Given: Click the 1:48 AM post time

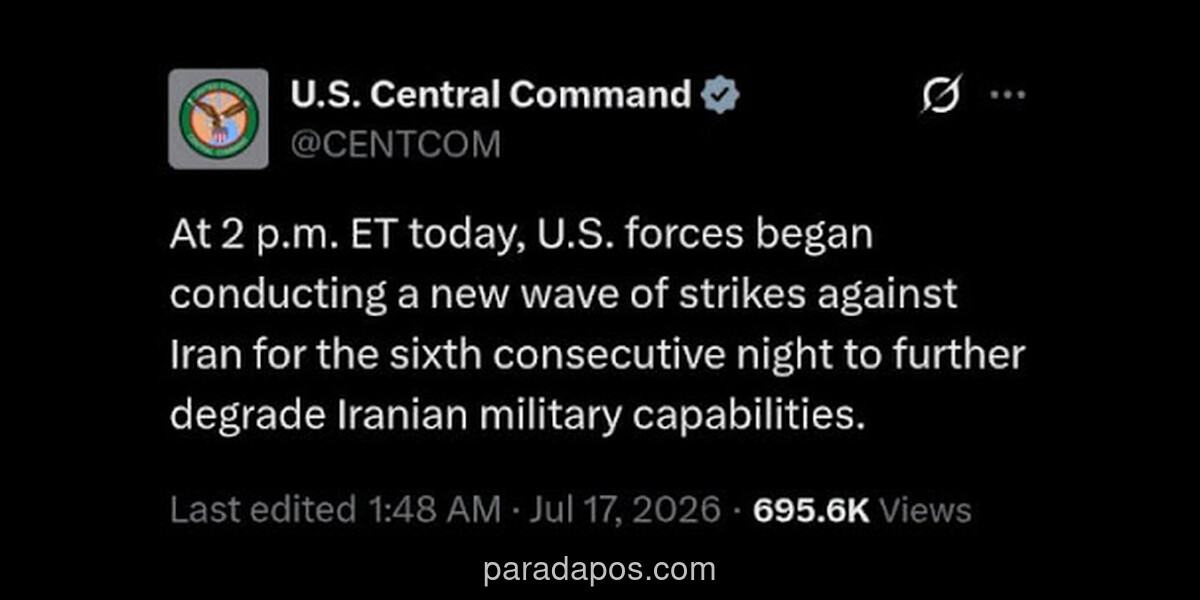Looking at the screenshot, I should pyautogui.click(x=433, y=510).
